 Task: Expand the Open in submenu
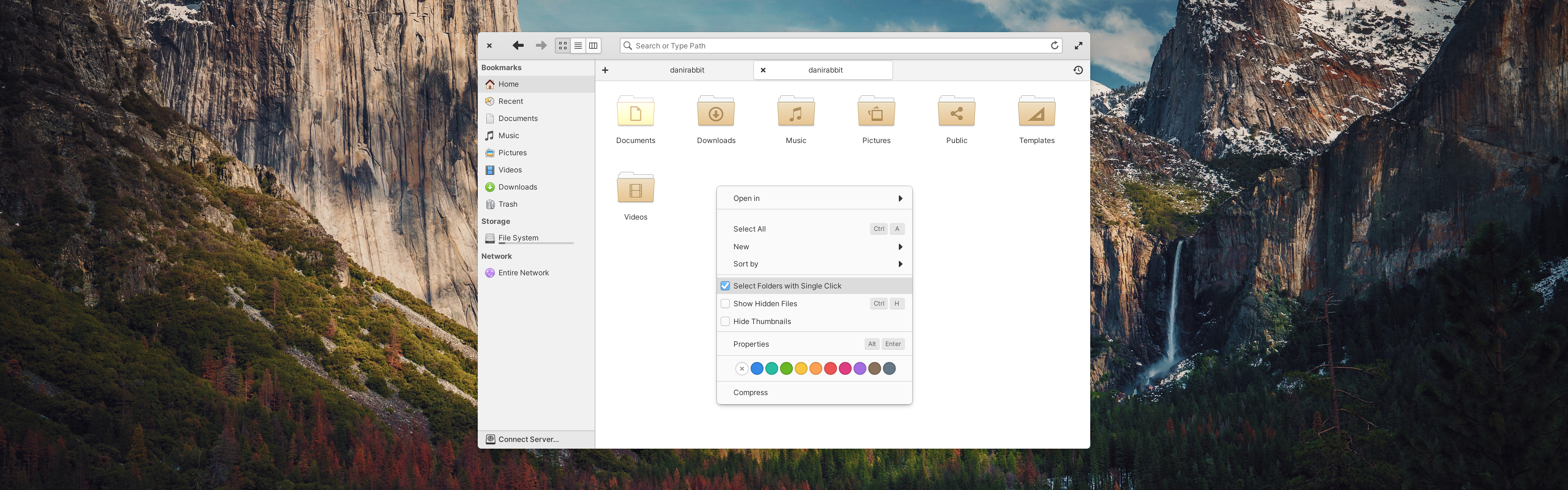[x=814, y=198]
